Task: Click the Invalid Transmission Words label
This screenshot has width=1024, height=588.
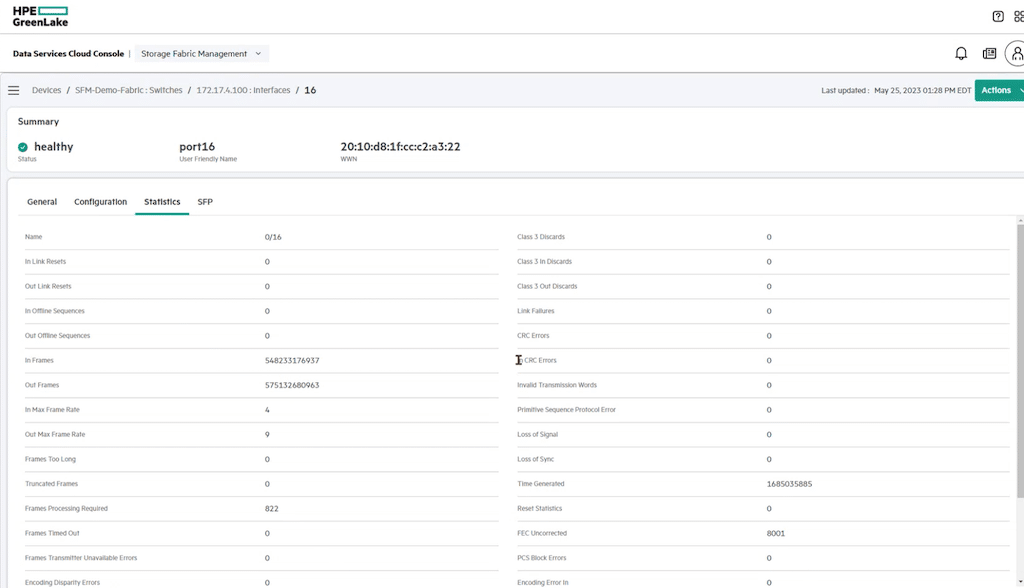Action: [x=557, y=385]
